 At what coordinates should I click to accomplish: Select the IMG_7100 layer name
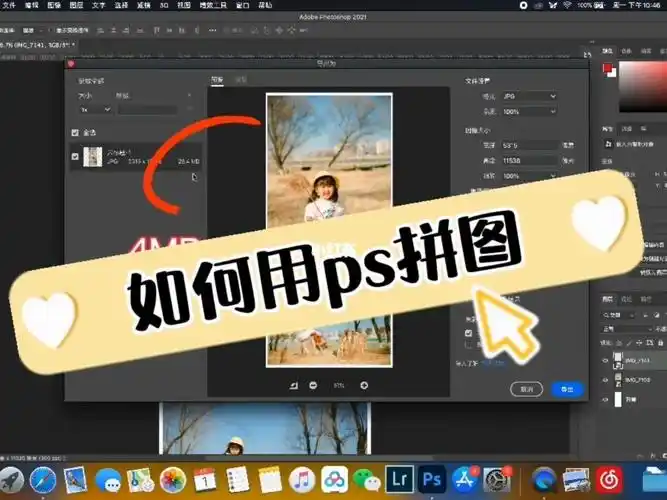pyautogui.click(x=637, y=380)
